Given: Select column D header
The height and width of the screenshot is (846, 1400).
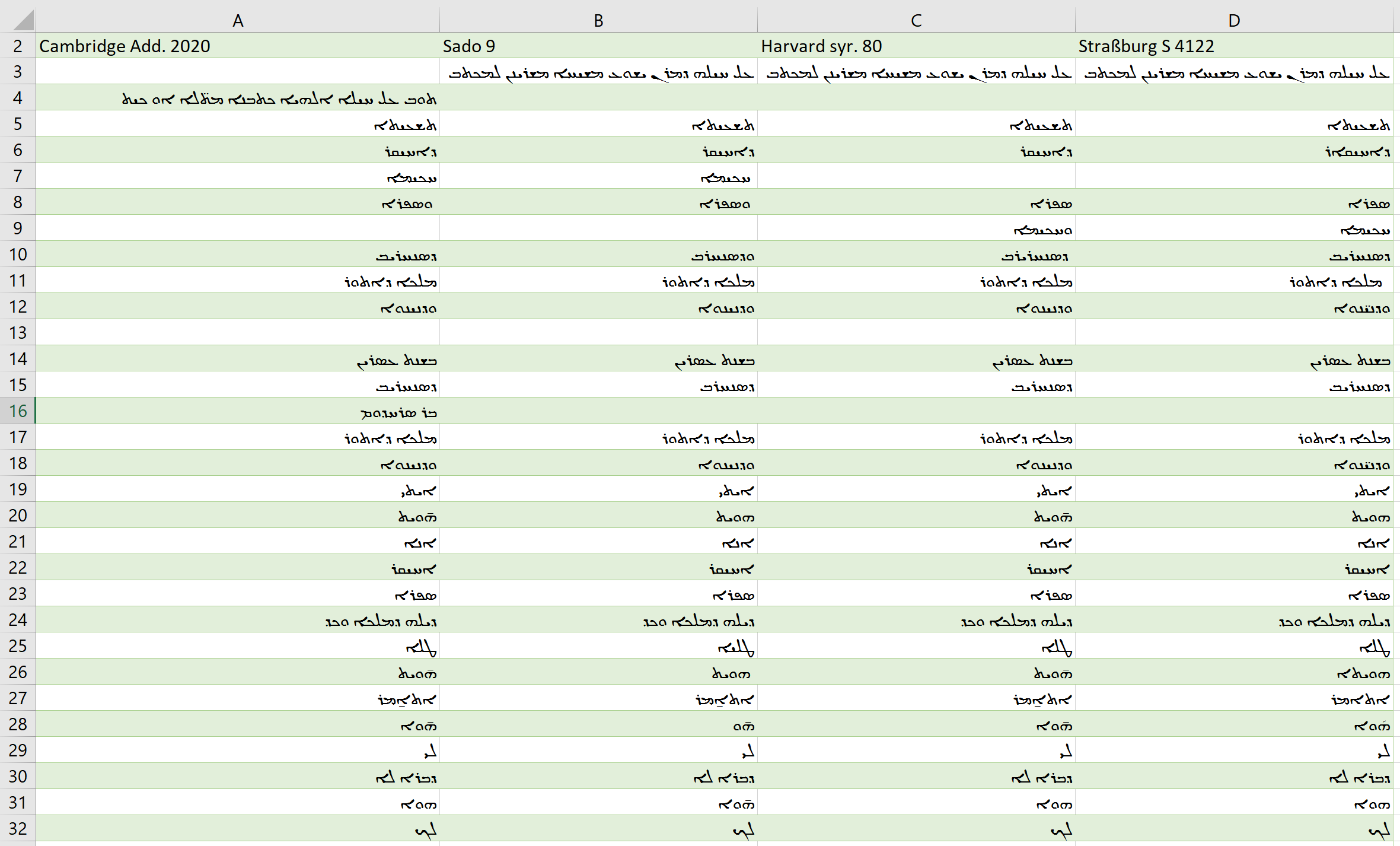Looking at the screenshot, I should (1234, 21).
